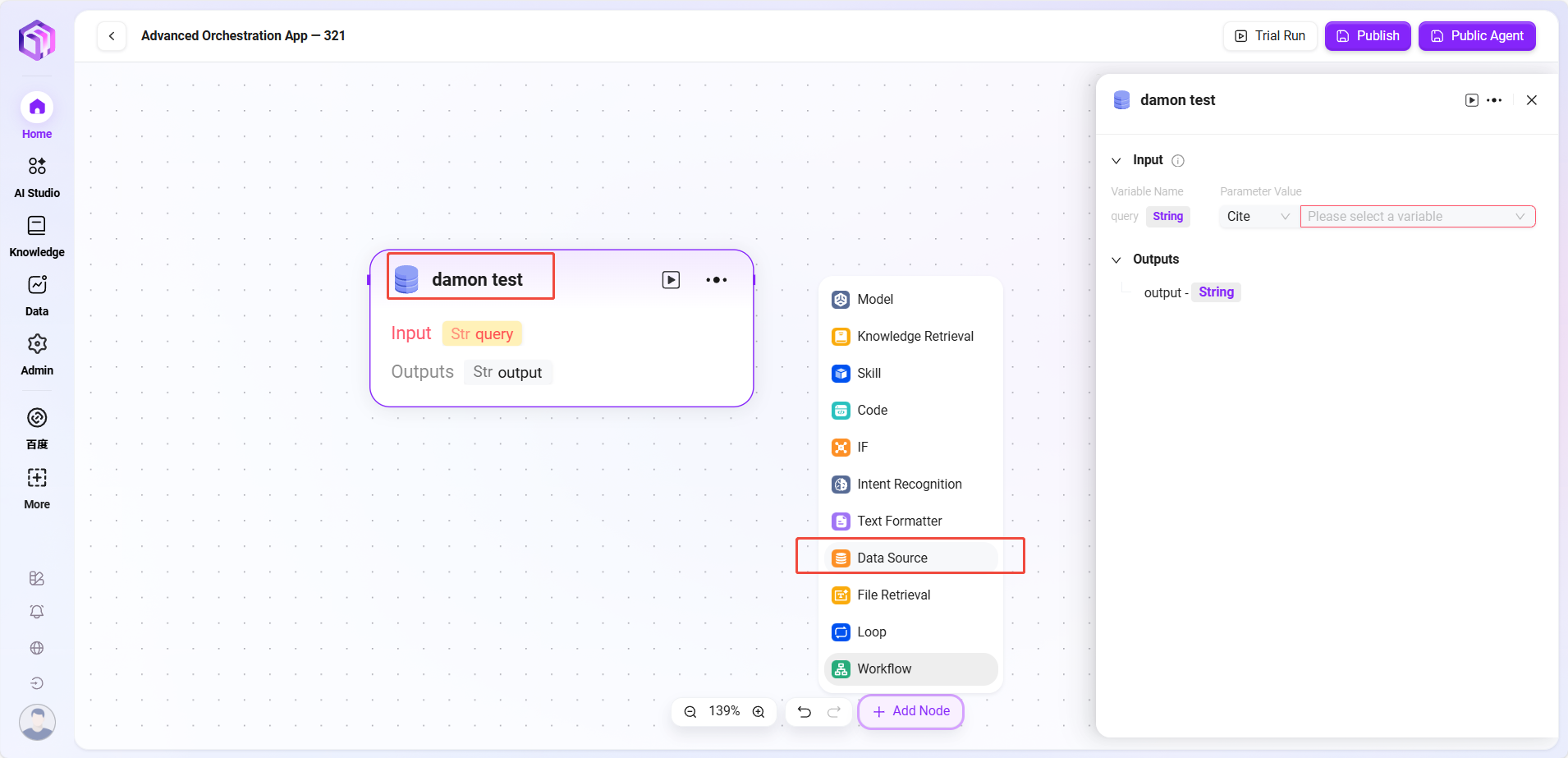Open the Knowledge section in sidebar

[37, 237]
